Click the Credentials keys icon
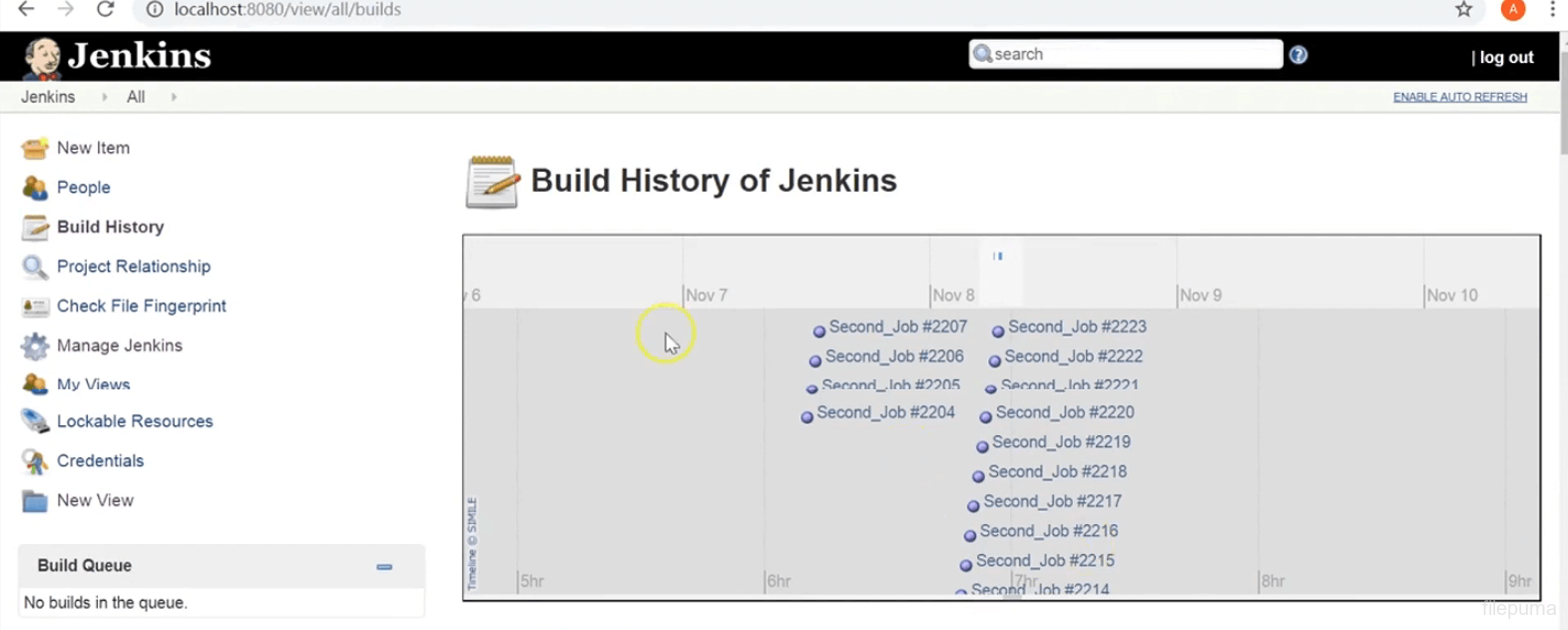Screen dimensions: 1568x630 (x=35, y=461)
